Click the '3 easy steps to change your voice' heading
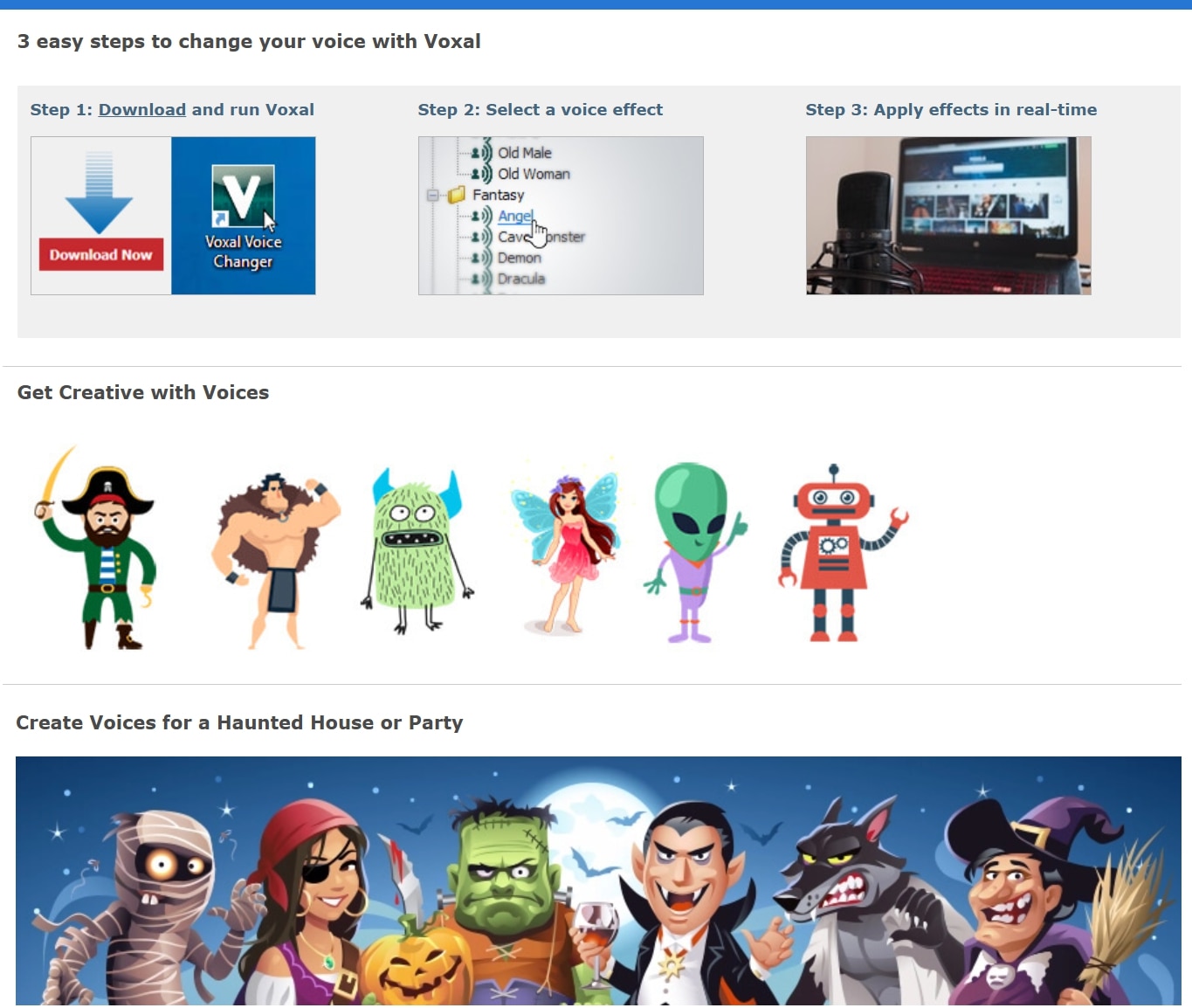Screen dimensions: 1192x1008 (249, 42)
